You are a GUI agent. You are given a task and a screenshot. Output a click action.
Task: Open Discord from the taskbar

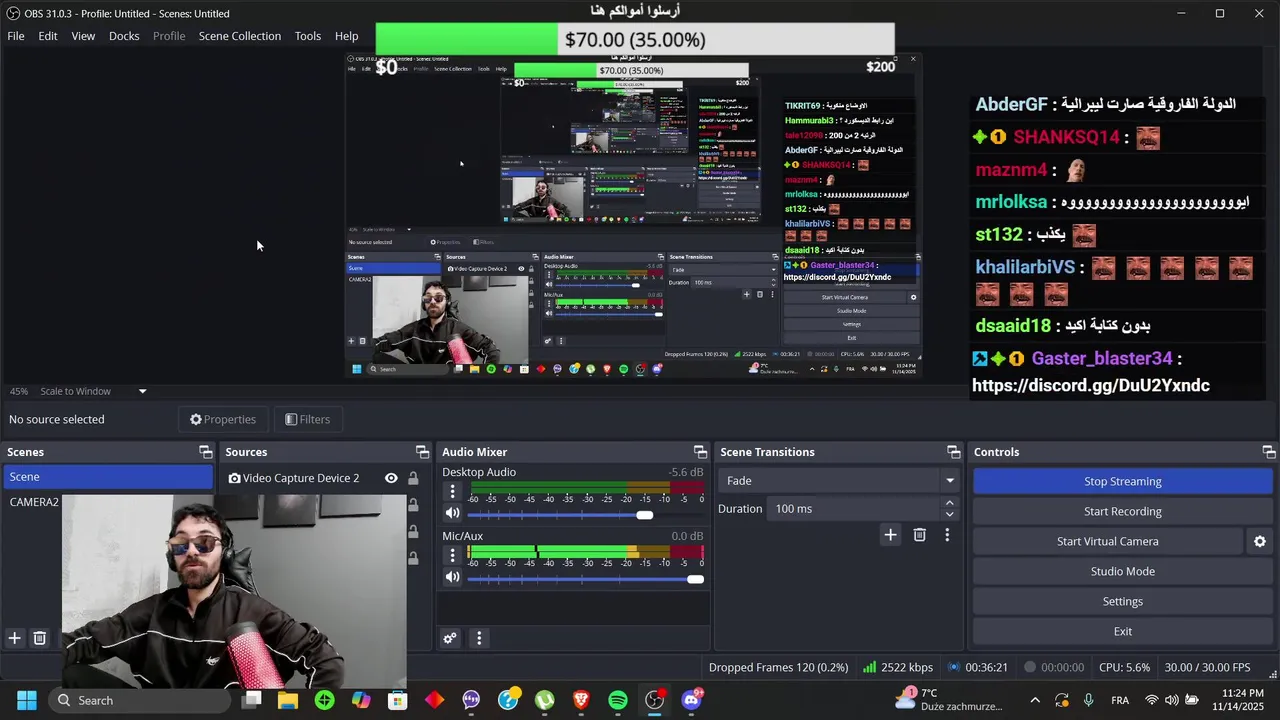click(691, 700)
